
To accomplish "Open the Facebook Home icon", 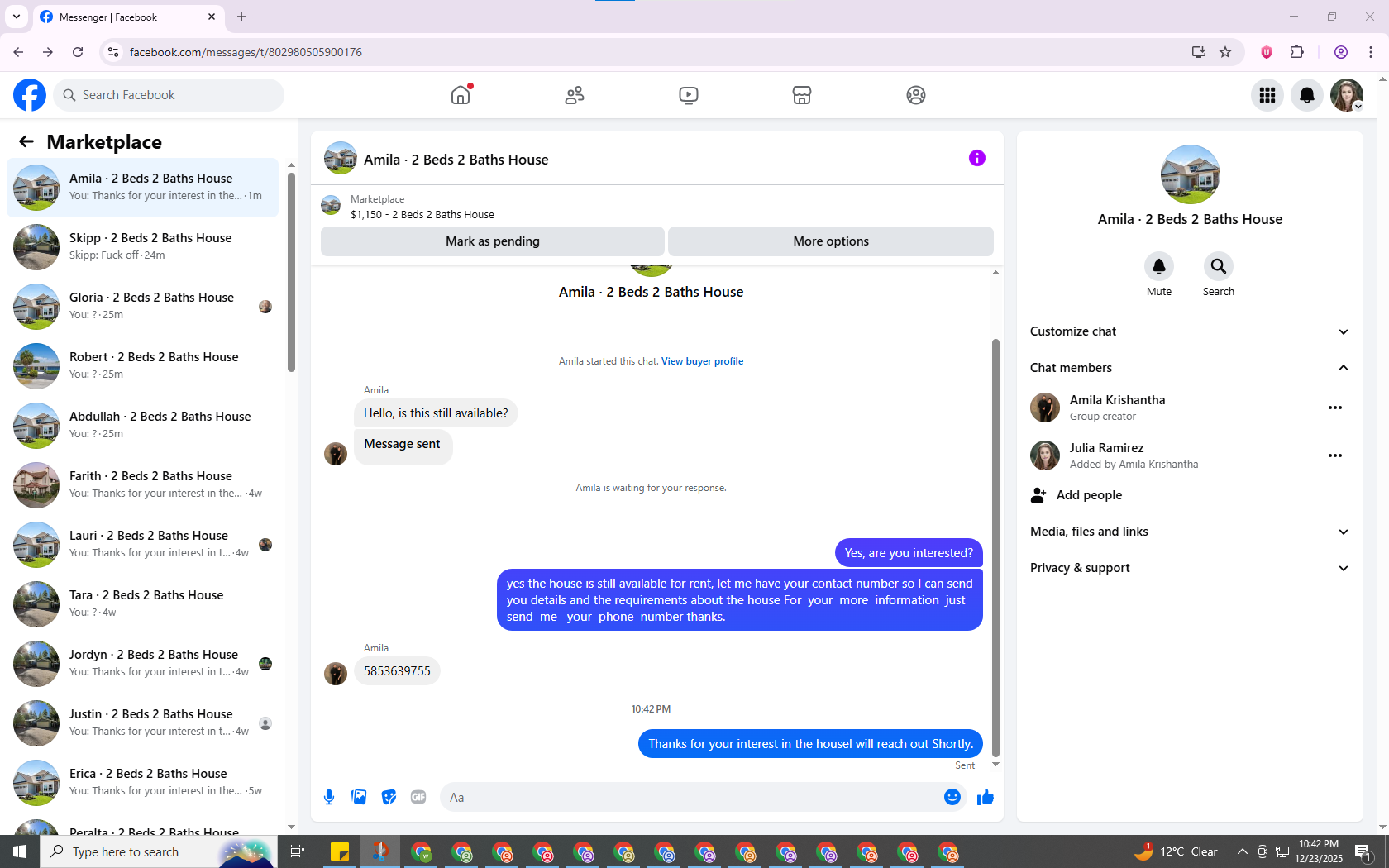I will coord(461,95).
